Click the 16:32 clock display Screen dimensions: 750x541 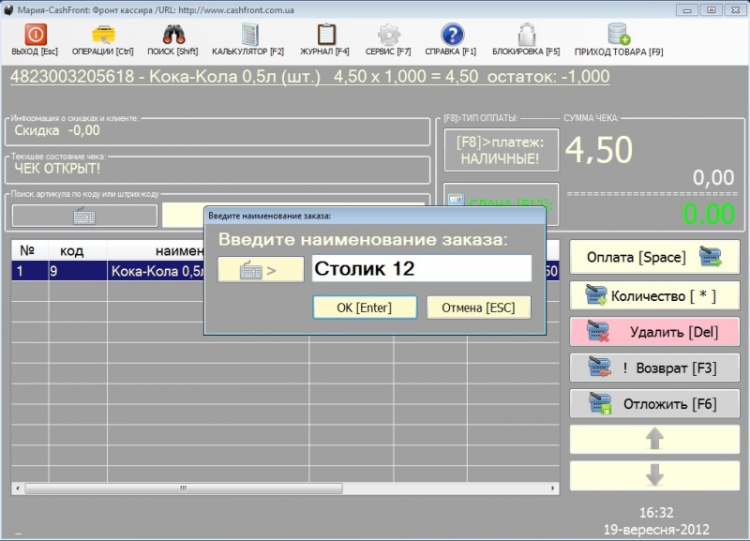[x=656, y=513]
